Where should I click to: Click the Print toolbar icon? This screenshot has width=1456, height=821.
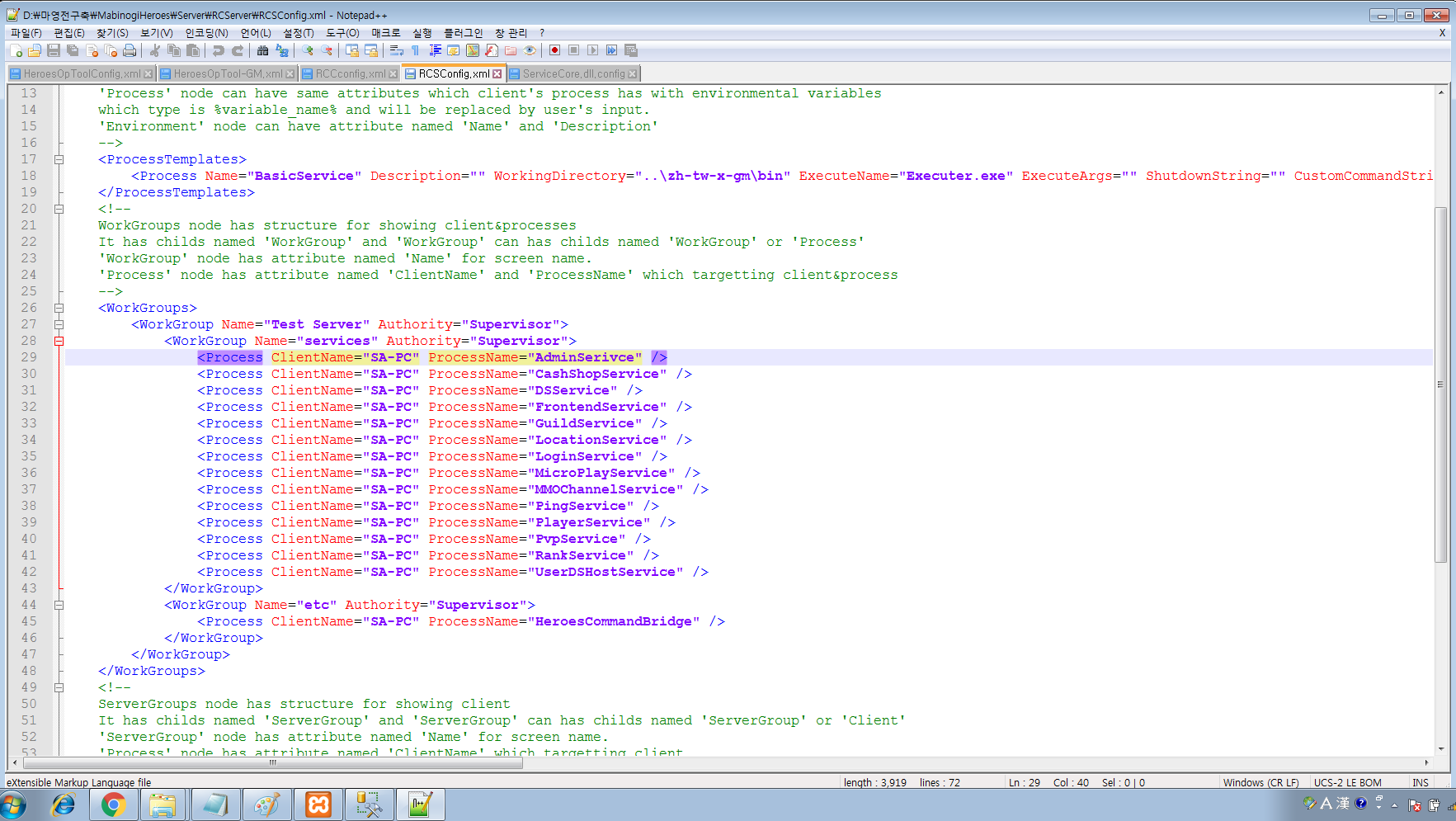[130, 51]
